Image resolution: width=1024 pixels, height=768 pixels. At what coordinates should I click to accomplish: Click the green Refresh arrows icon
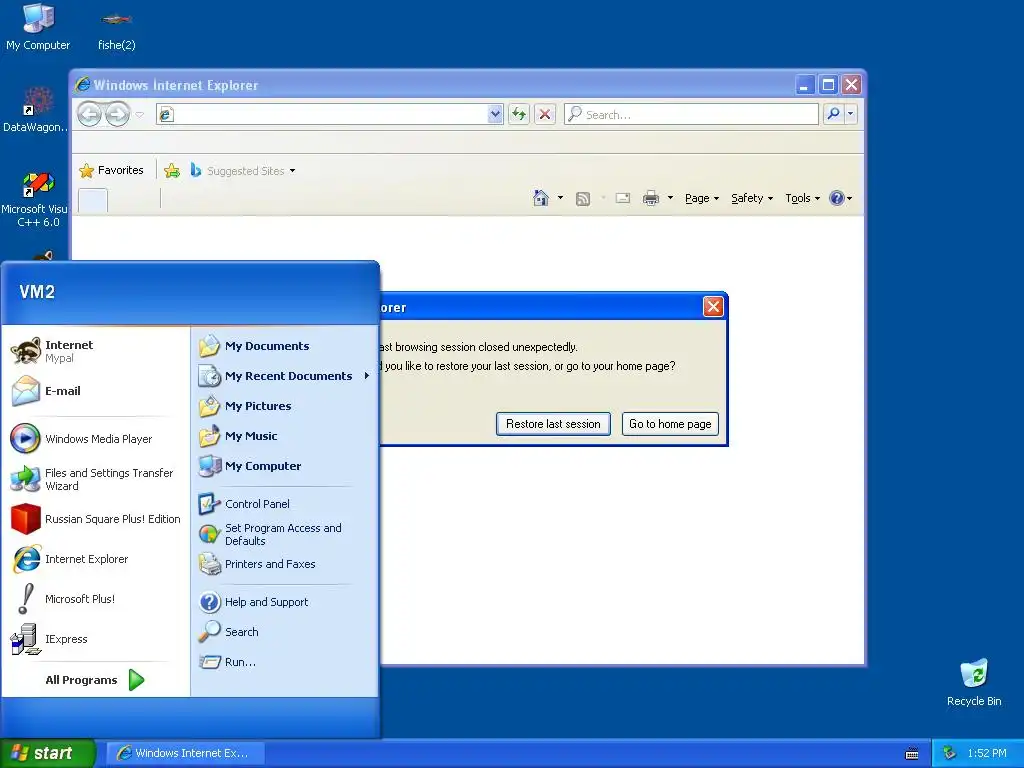click(519, 114)
